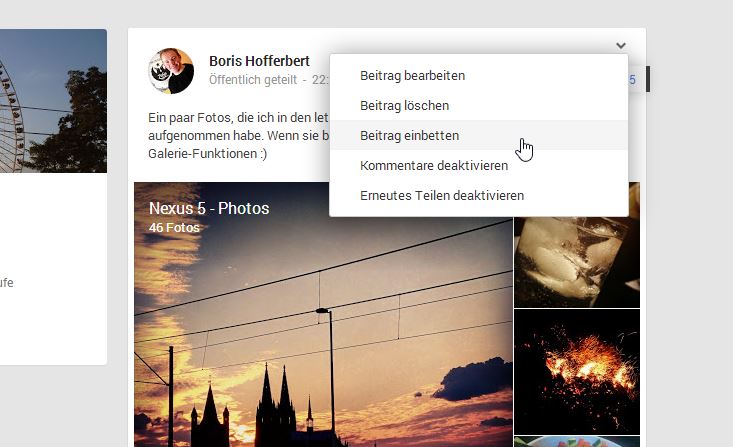Screen dimensions: 733x447
Task: Toggle 'Kommentare deaktivieren' option
Action: pos(434,165)
